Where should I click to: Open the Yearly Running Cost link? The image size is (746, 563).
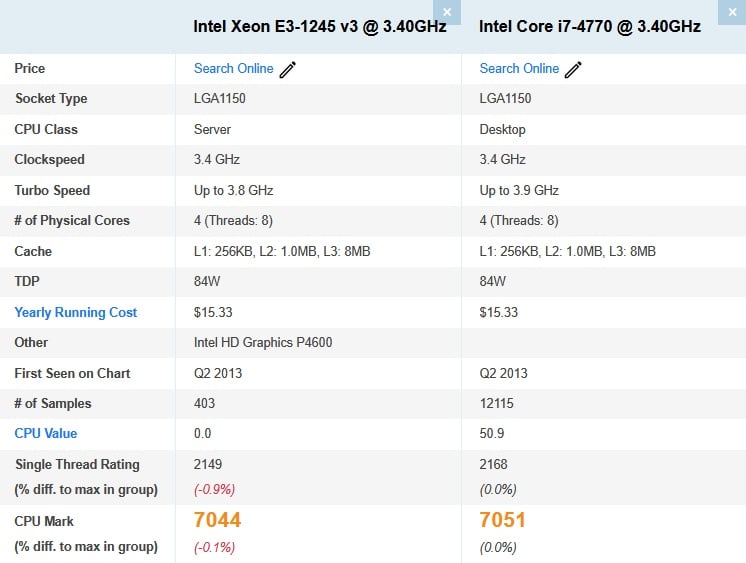(76, 312)
